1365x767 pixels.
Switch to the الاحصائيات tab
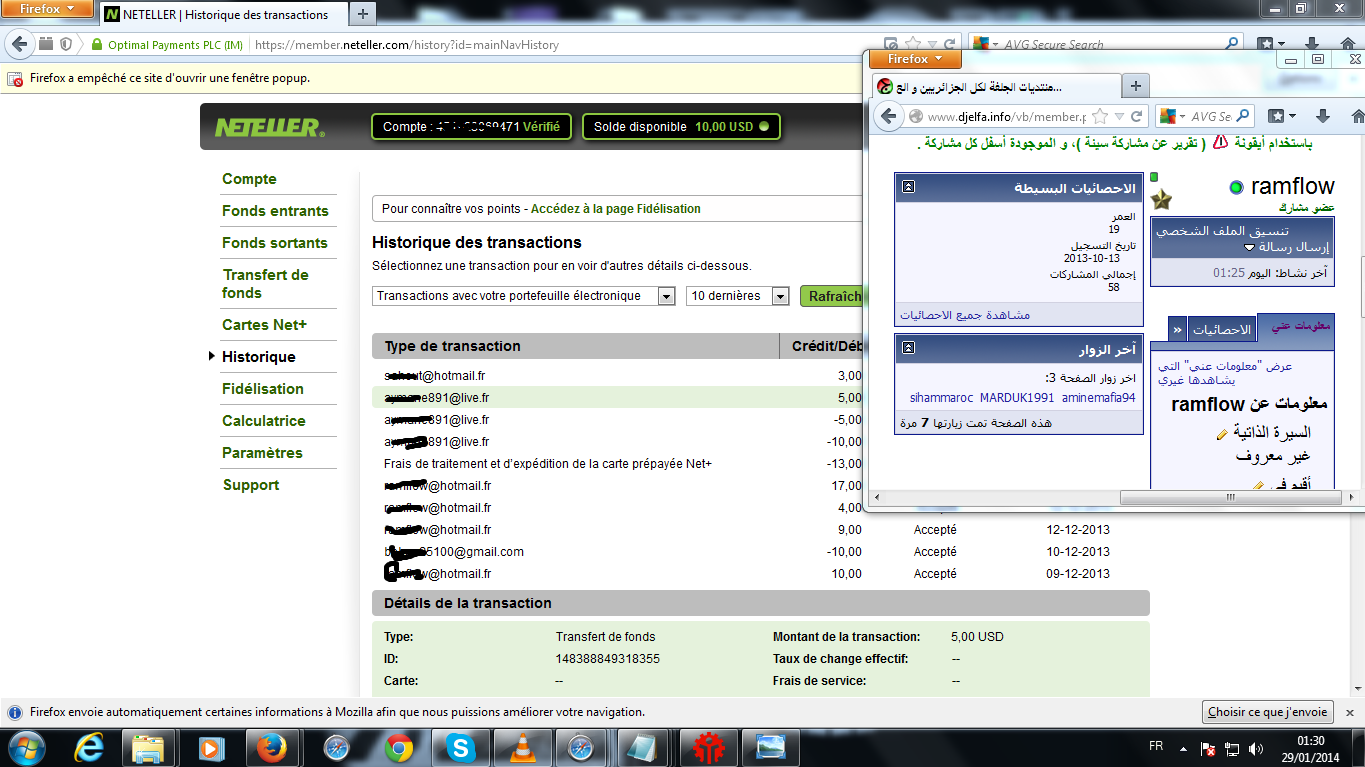tap(1221, 329)
